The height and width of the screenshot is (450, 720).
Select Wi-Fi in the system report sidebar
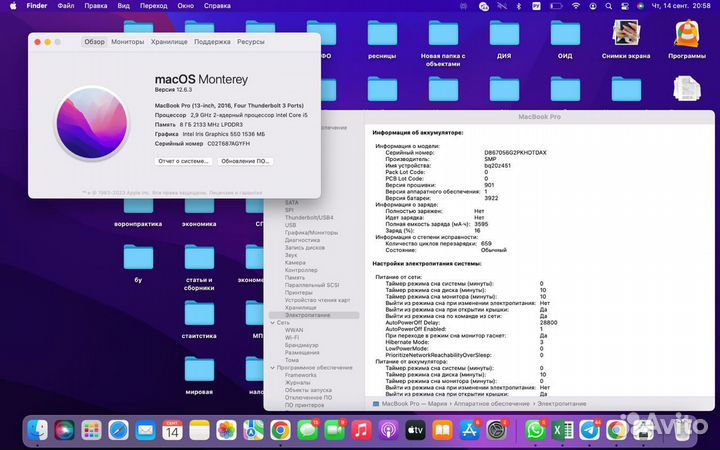(x=292, y=338)
